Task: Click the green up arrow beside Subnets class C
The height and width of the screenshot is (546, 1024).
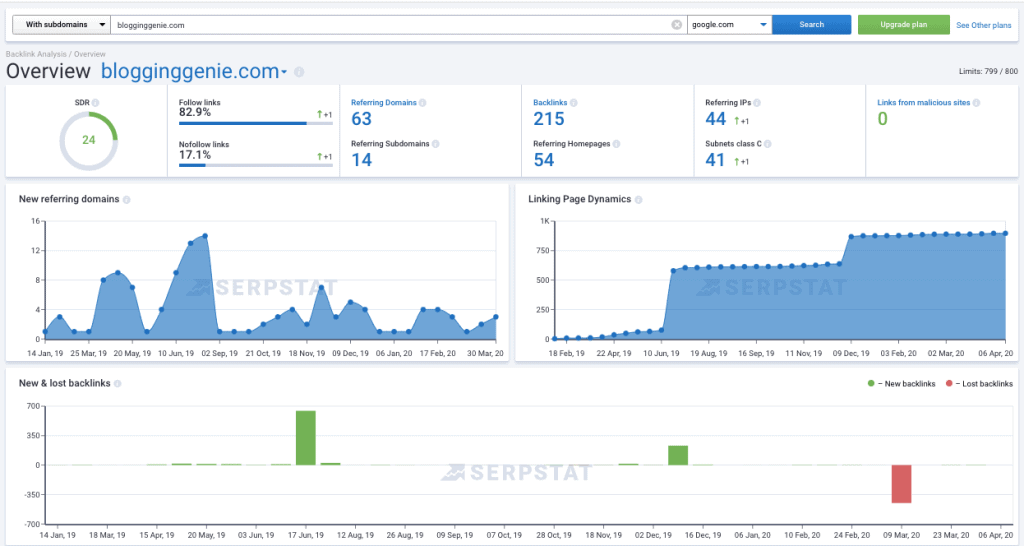Action: coord(737,161)
